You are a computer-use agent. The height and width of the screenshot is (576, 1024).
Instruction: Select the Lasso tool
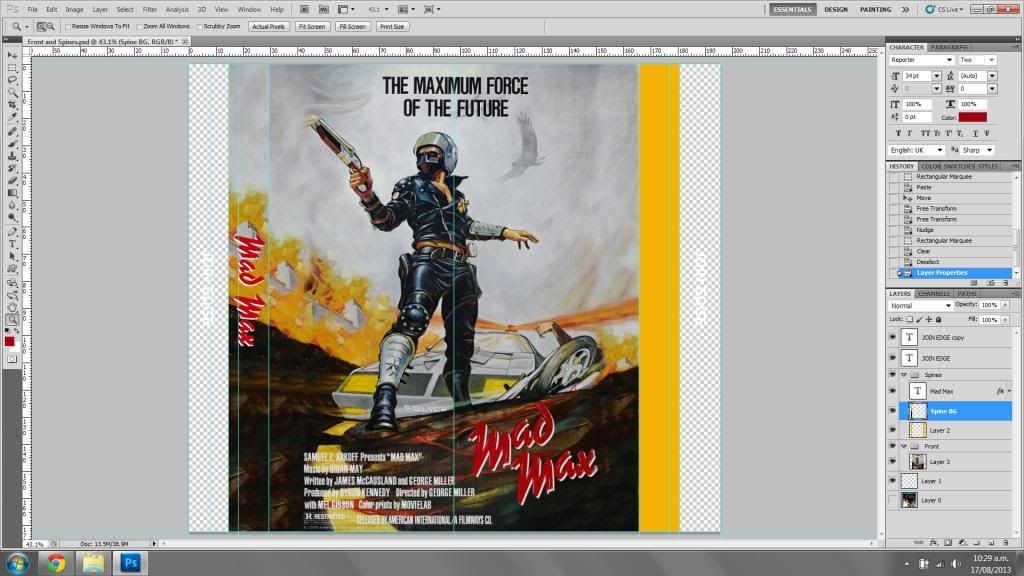(x=12, y=80)
